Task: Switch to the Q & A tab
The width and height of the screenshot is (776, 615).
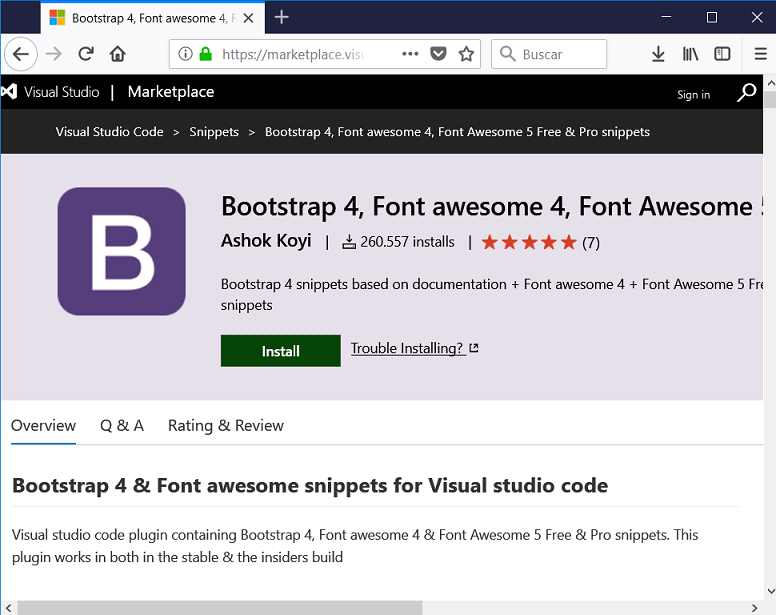Action: point(122,426)
